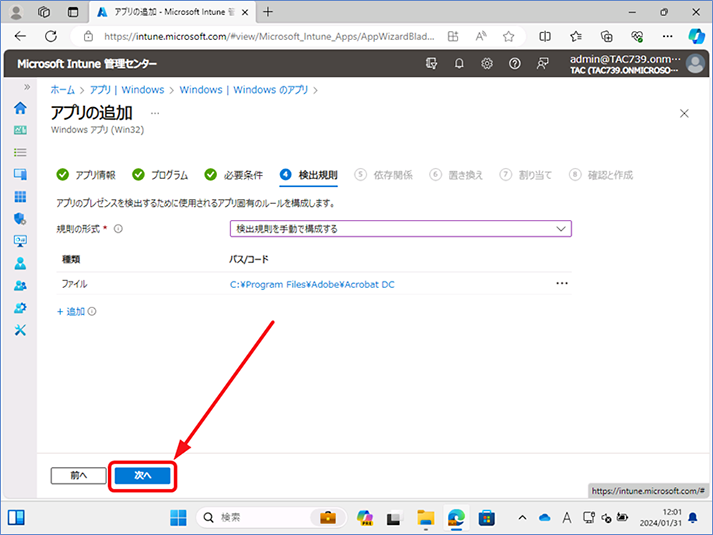
Task: Click the 前へ button
Action: point(78,475)
